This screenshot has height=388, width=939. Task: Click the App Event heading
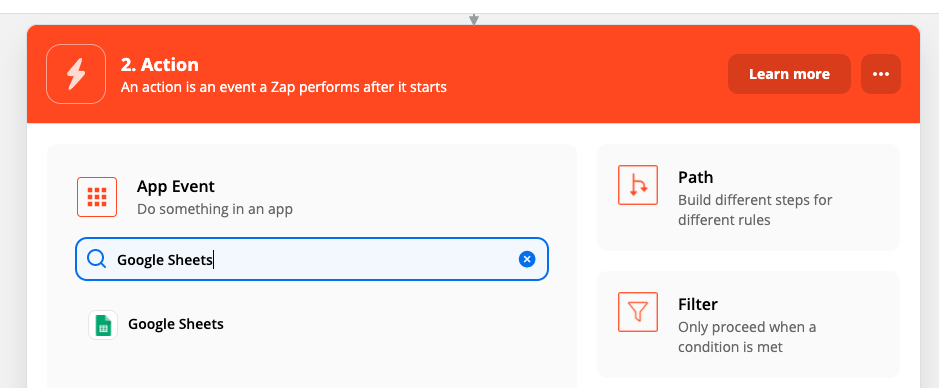[x=175, y=186]
